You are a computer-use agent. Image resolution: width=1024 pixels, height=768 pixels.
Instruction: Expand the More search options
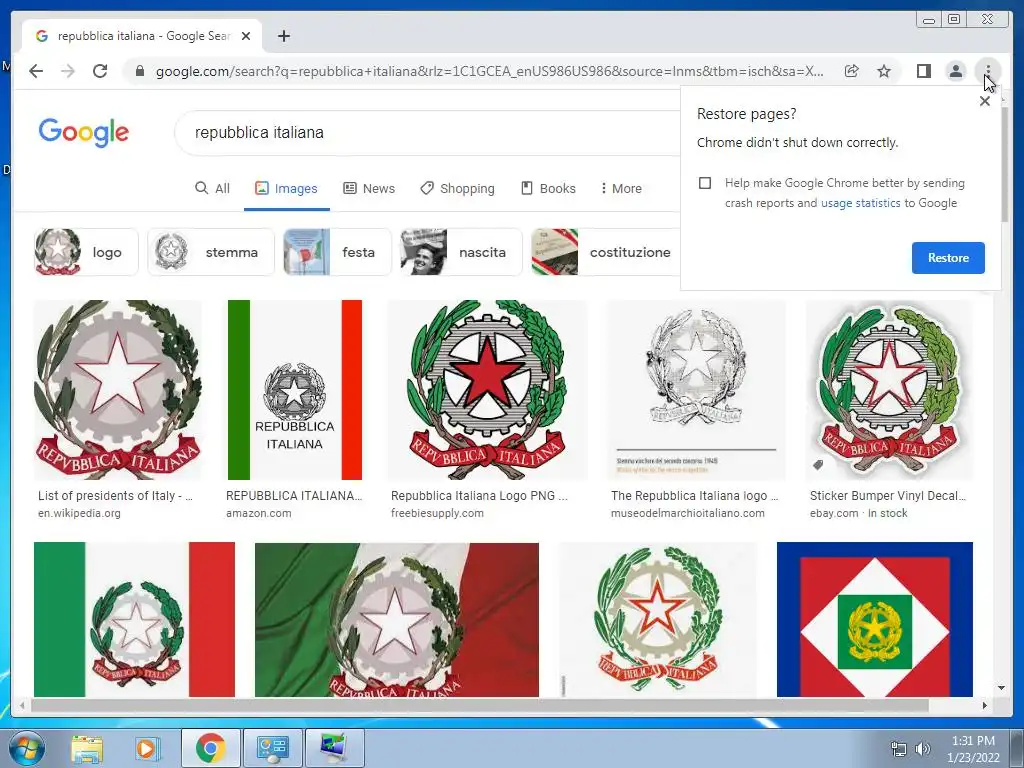[620, 189]
